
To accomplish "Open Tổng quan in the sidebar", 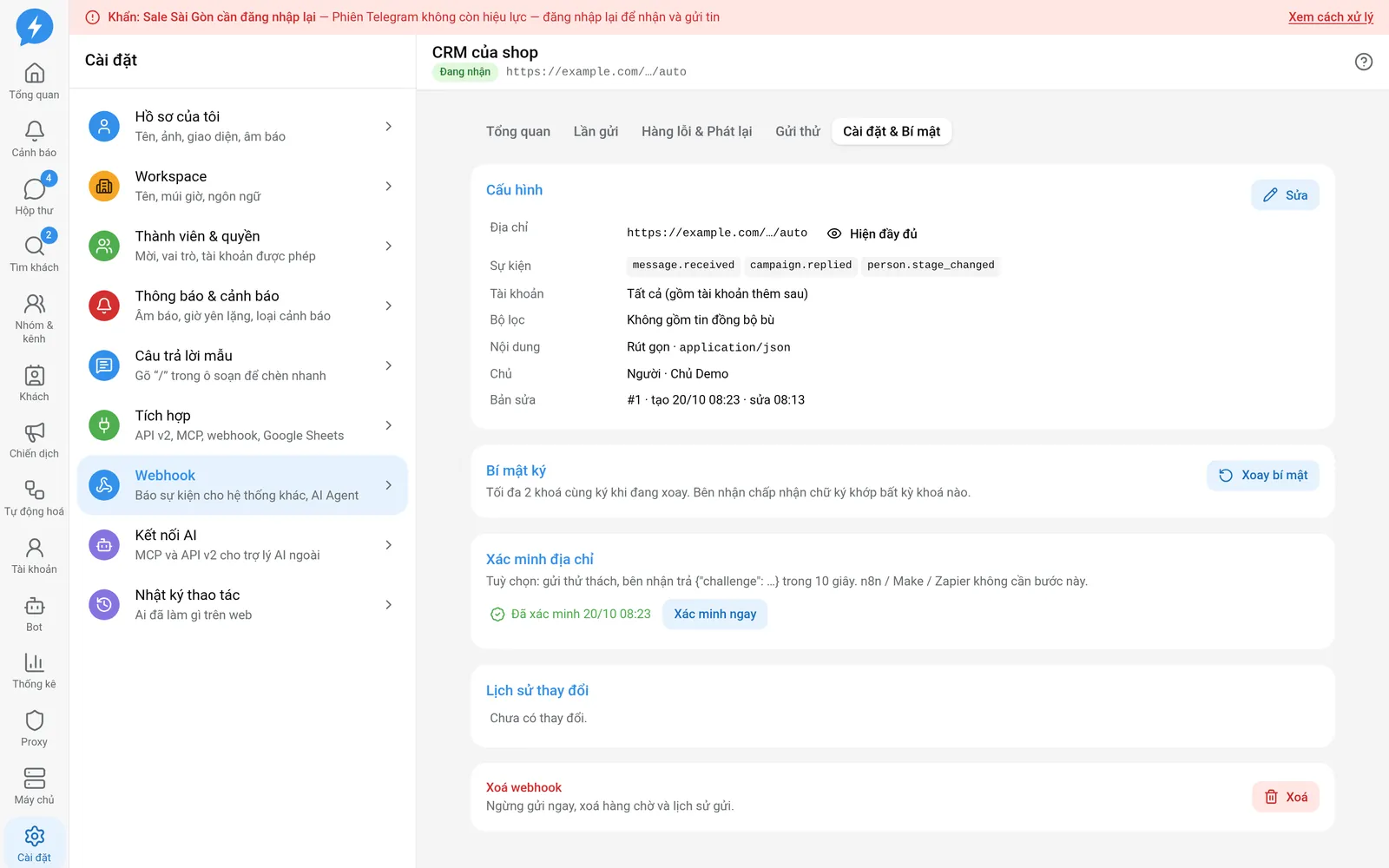I will 35,81.
